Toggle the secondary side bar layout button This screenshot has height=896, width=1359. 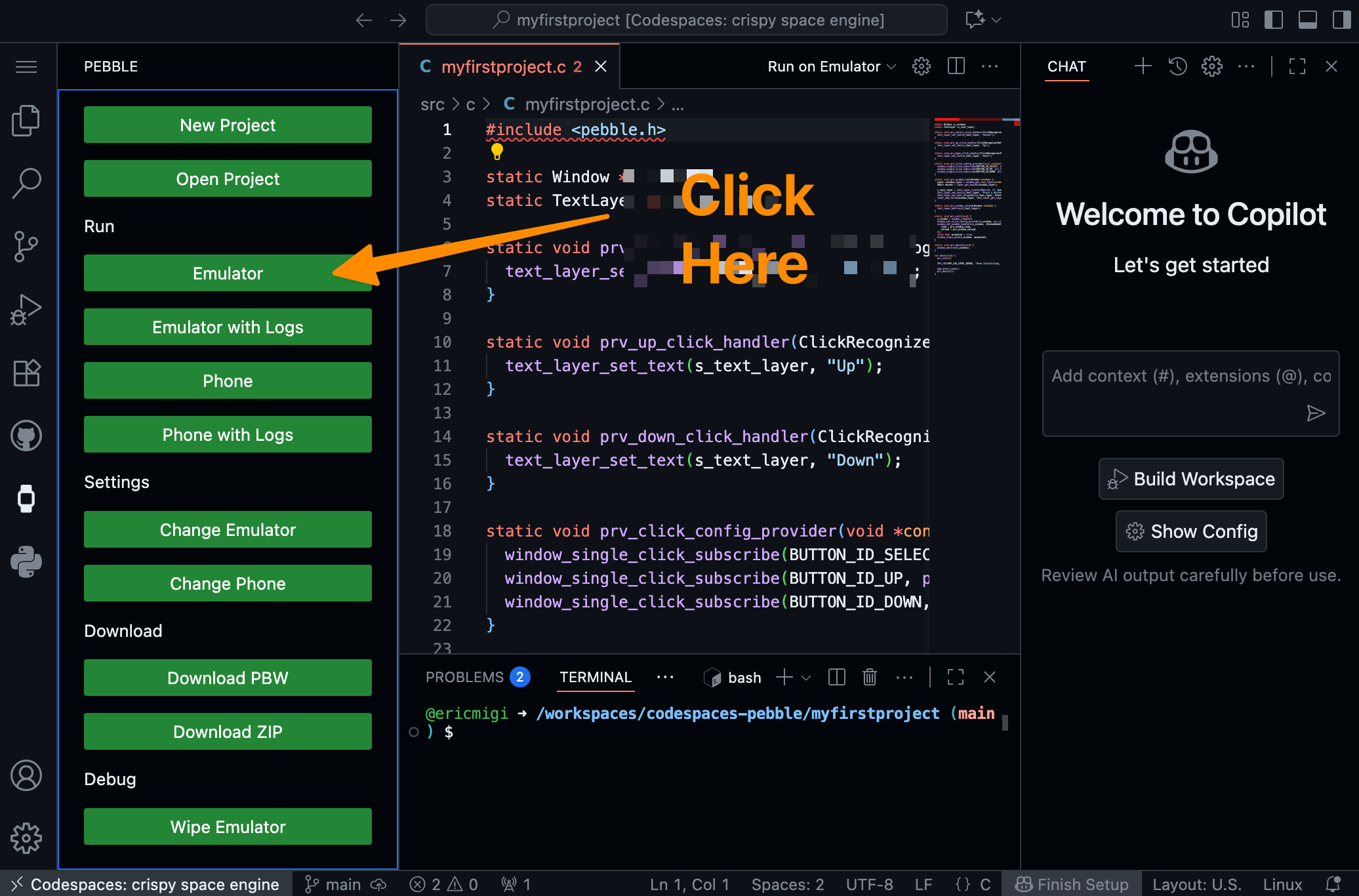(x=1341, y=20)
